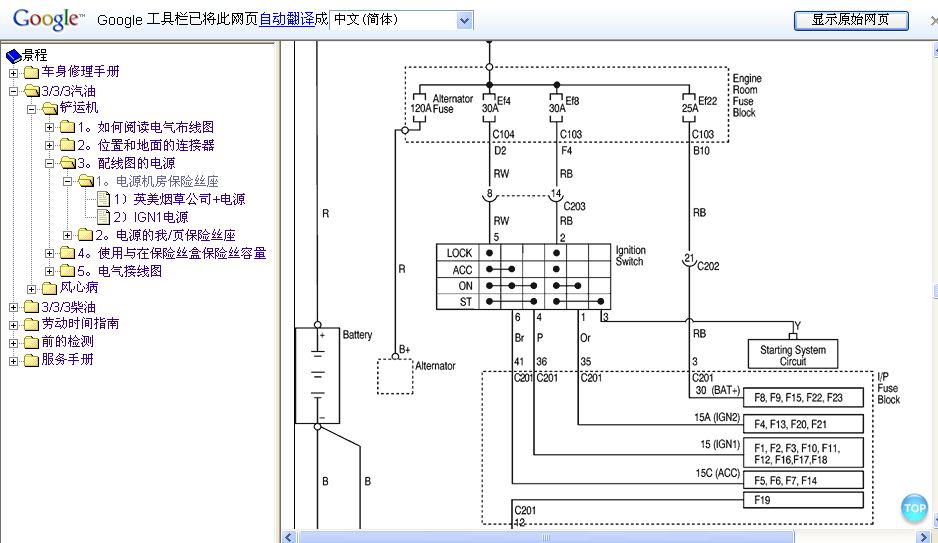938x543 pixels.
Task: Expand 4。使用与在保险丝盒保险丝容量 node
Action: coord(50,253)
